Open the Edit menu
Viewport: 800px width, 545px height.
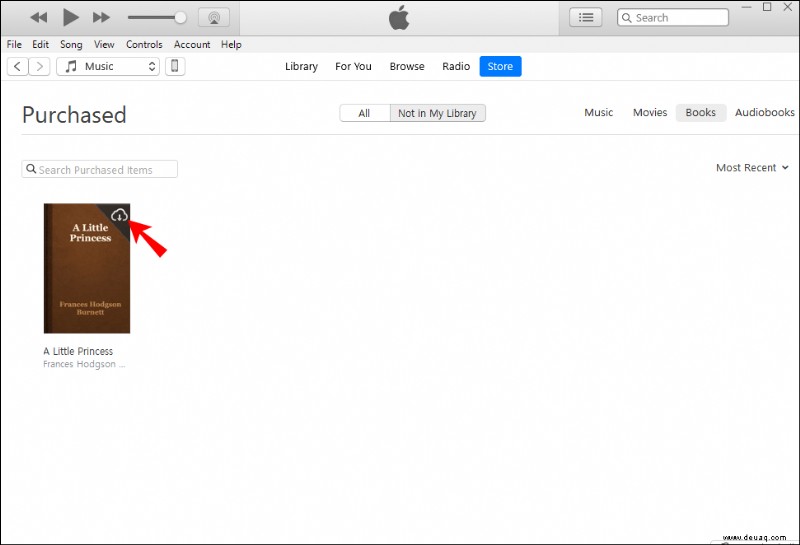[x=40, y=44]
